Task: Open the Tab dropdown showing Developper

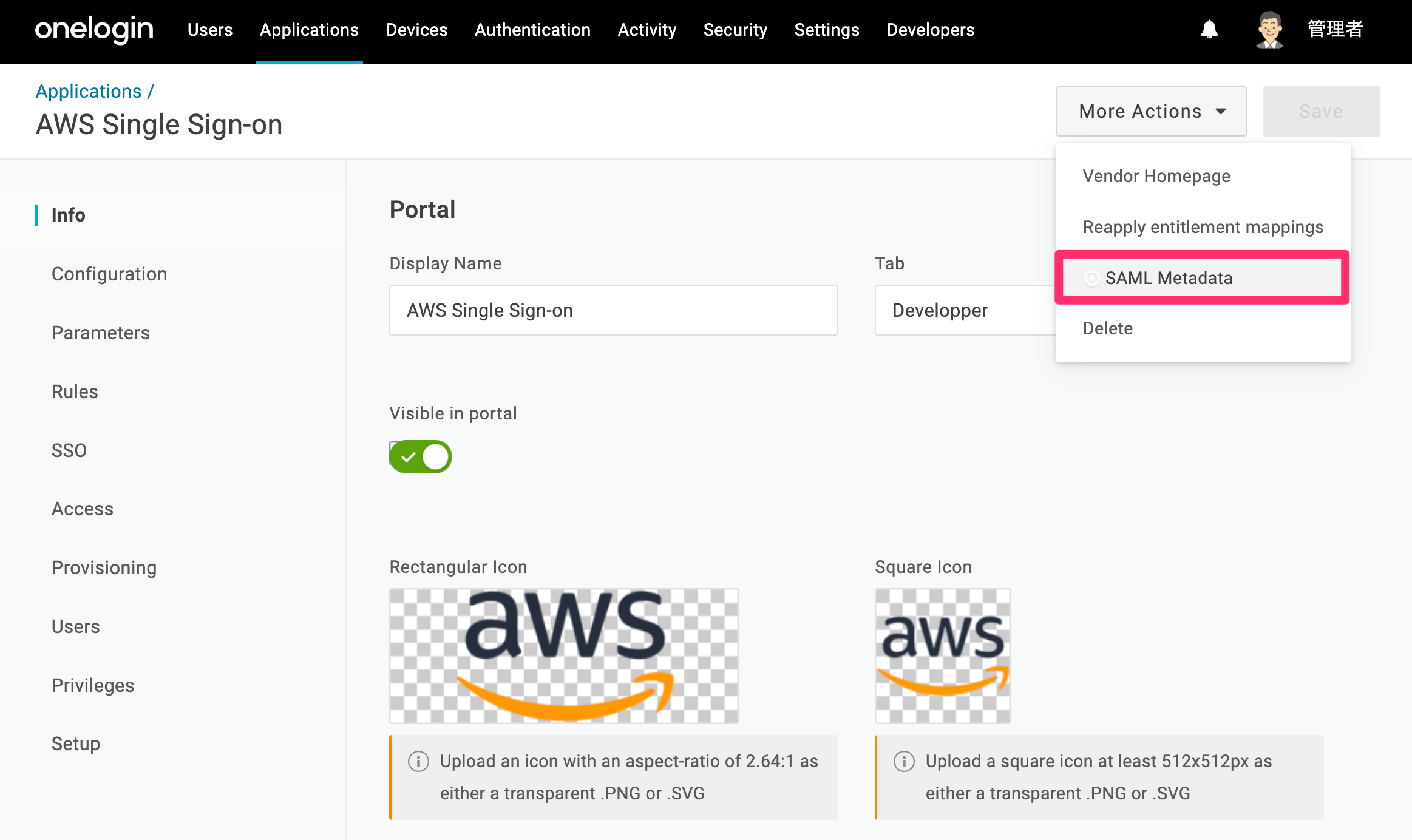Action: point(965,310)
